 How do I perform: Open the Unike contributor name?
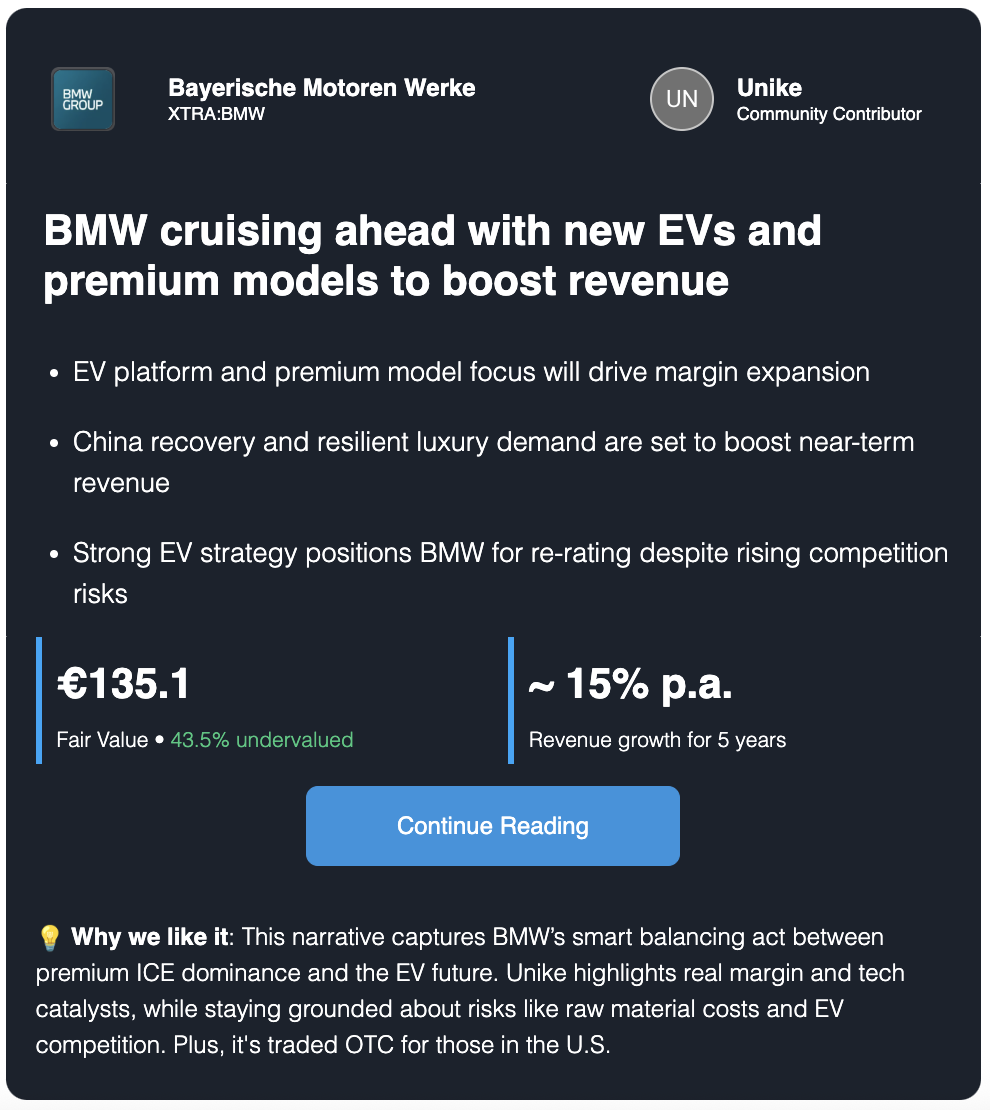[x=769, y=88]
